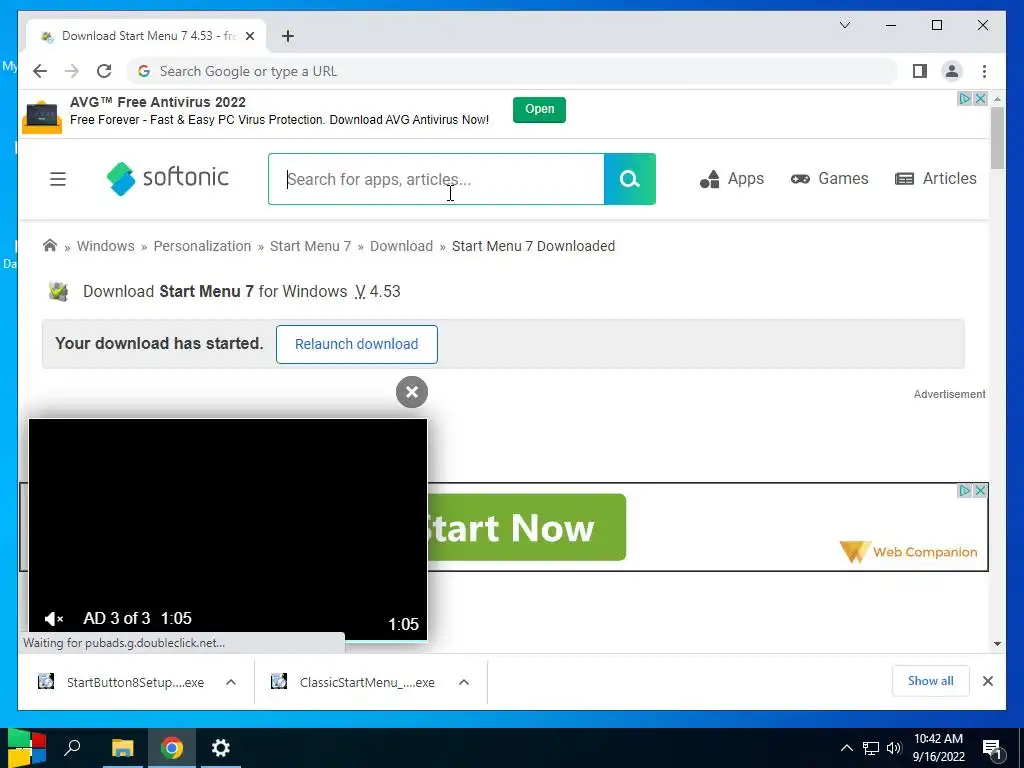Switch to Chrome on taskbar
The height and width of the screenshot is (768, 1024).
point(172,748)
